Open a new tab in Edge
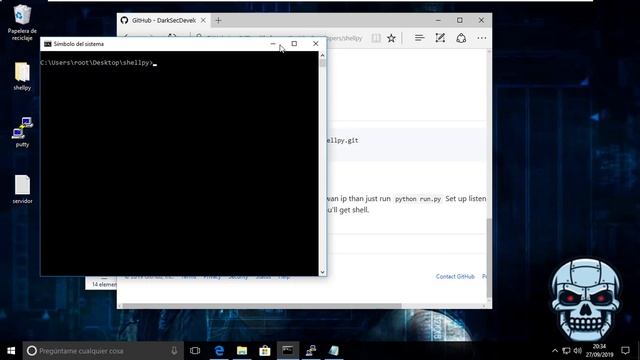640x360 pixels. [x=218, y=20]
